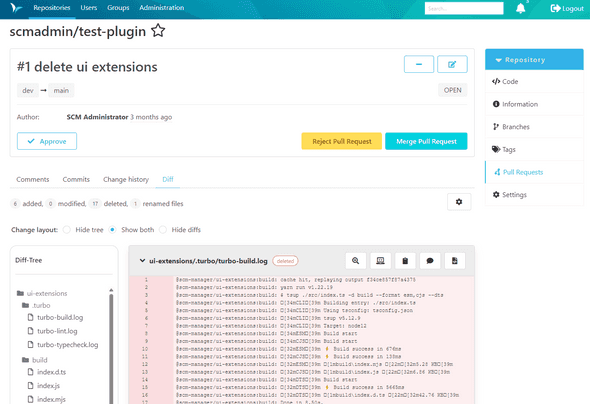
Task: Star the scmadmin/test-plugin repository
Action: point(158,31)
